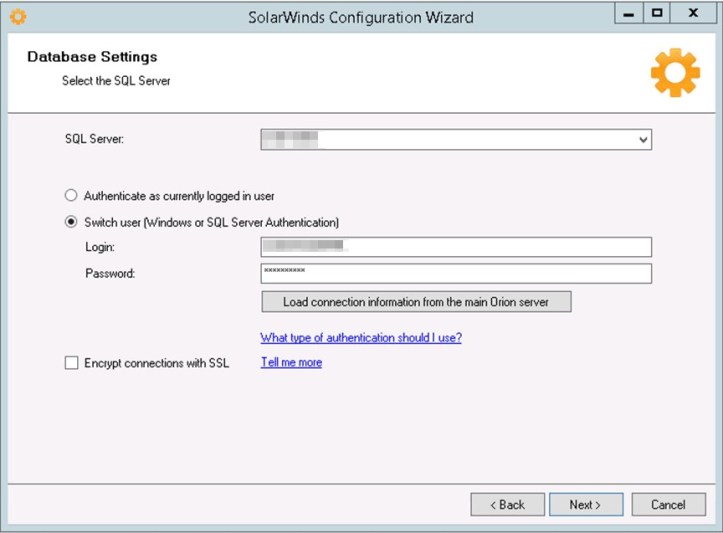Click the SolarWinds Configuration Wizard title bar text

click(361, 17)
